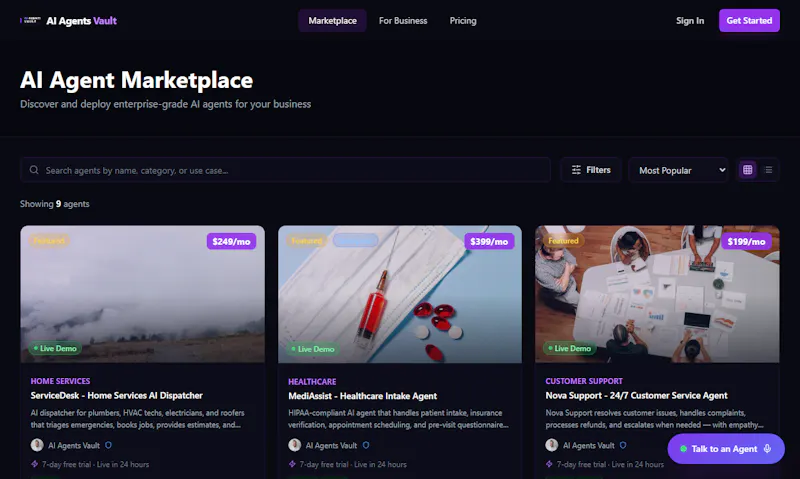Switch to list view
Viewport: 800px width, 479px height.
tap(768, 170)
